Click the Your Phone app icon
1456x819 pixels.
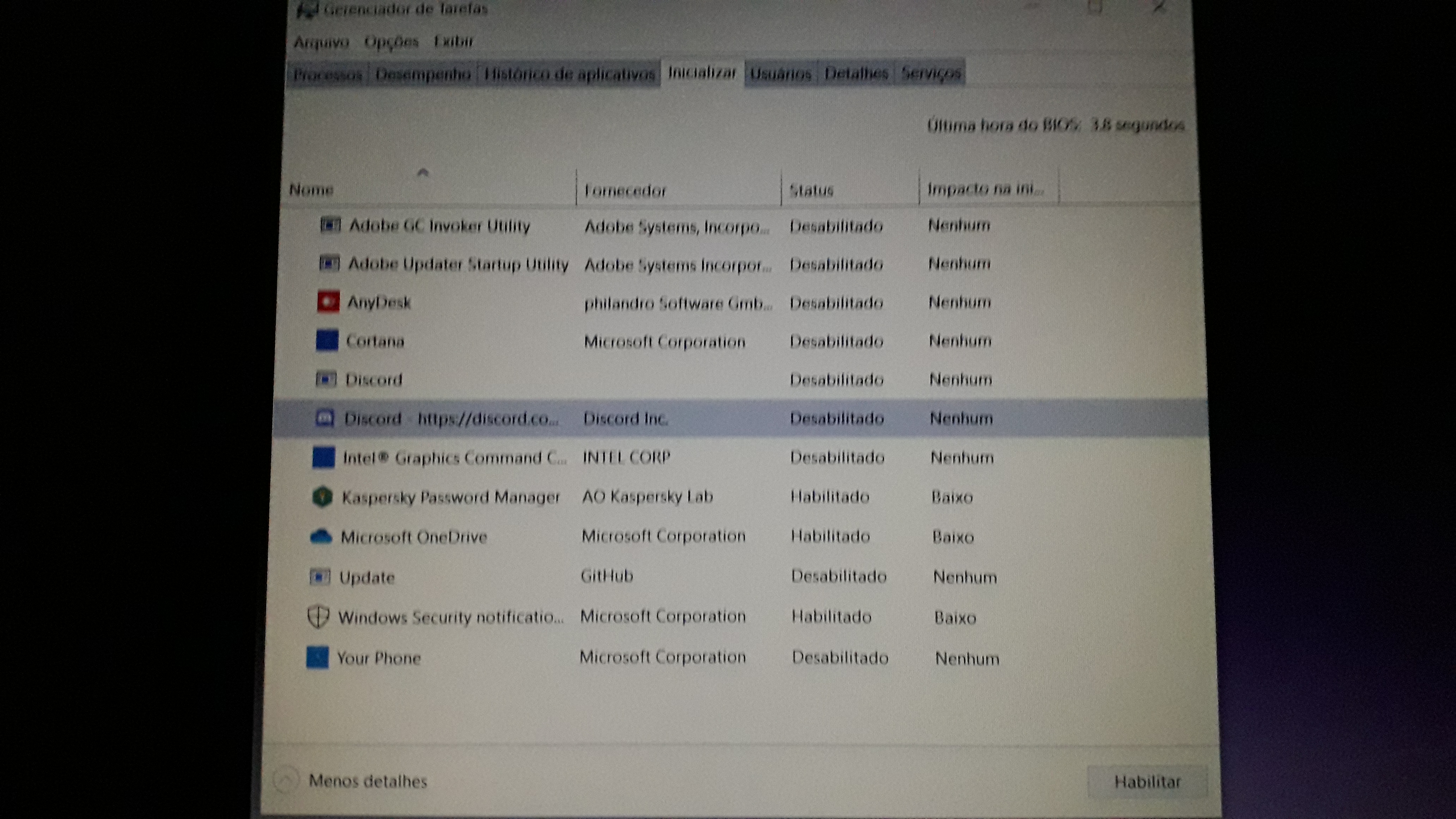point(317,657)
